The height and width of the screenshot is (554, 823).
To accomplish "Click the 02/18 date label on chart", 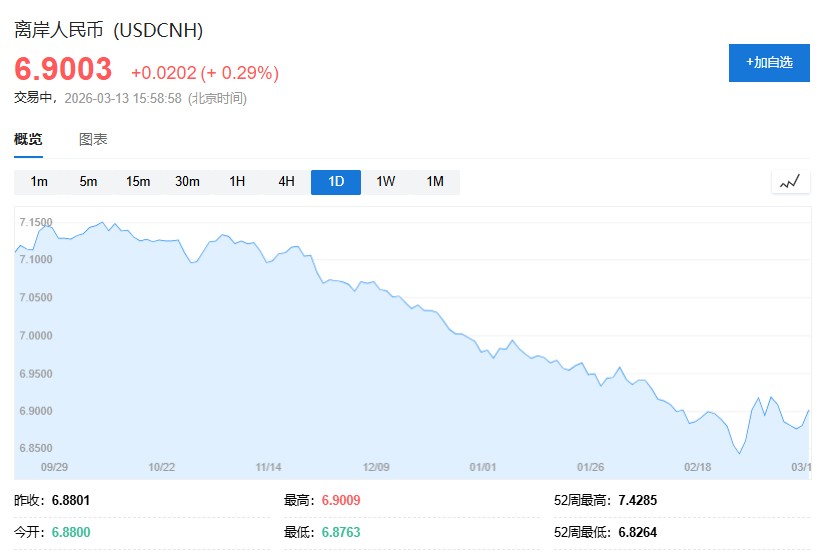I will click(x=698, y=467).
